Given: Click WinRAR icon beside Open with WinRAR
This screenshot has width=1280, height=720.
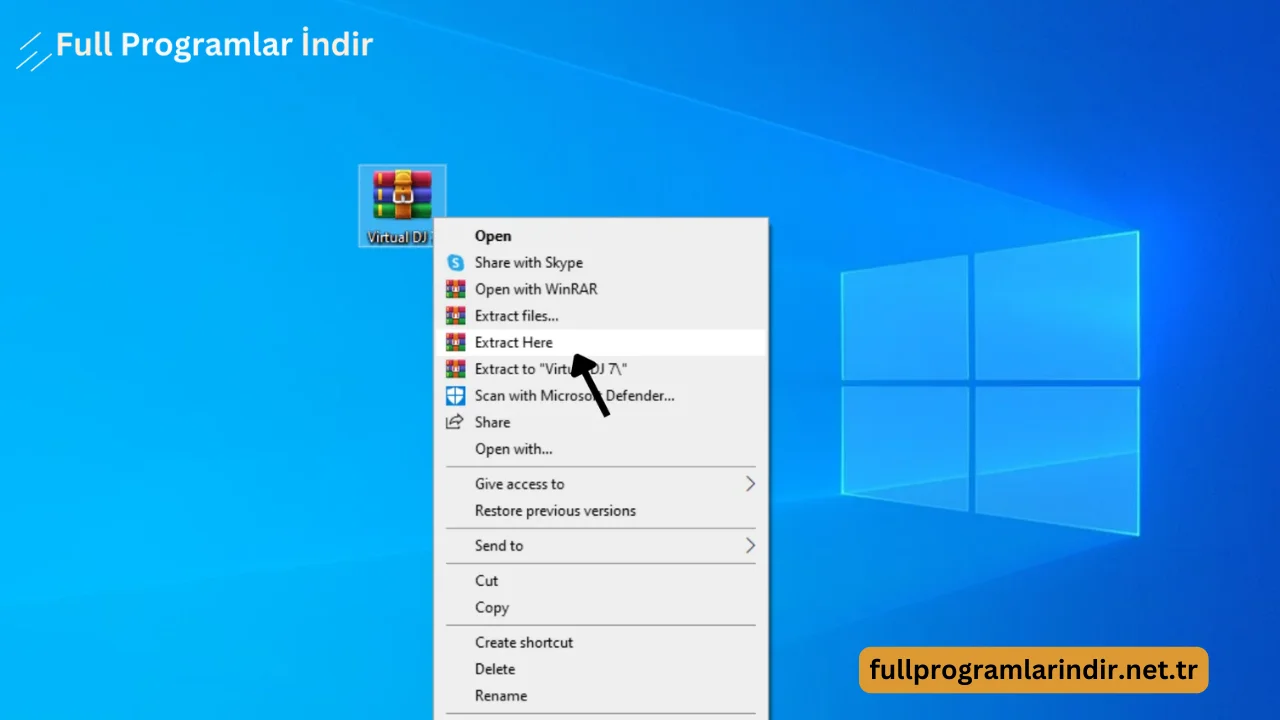Looking at the screenshot, I should coord(456,289).
